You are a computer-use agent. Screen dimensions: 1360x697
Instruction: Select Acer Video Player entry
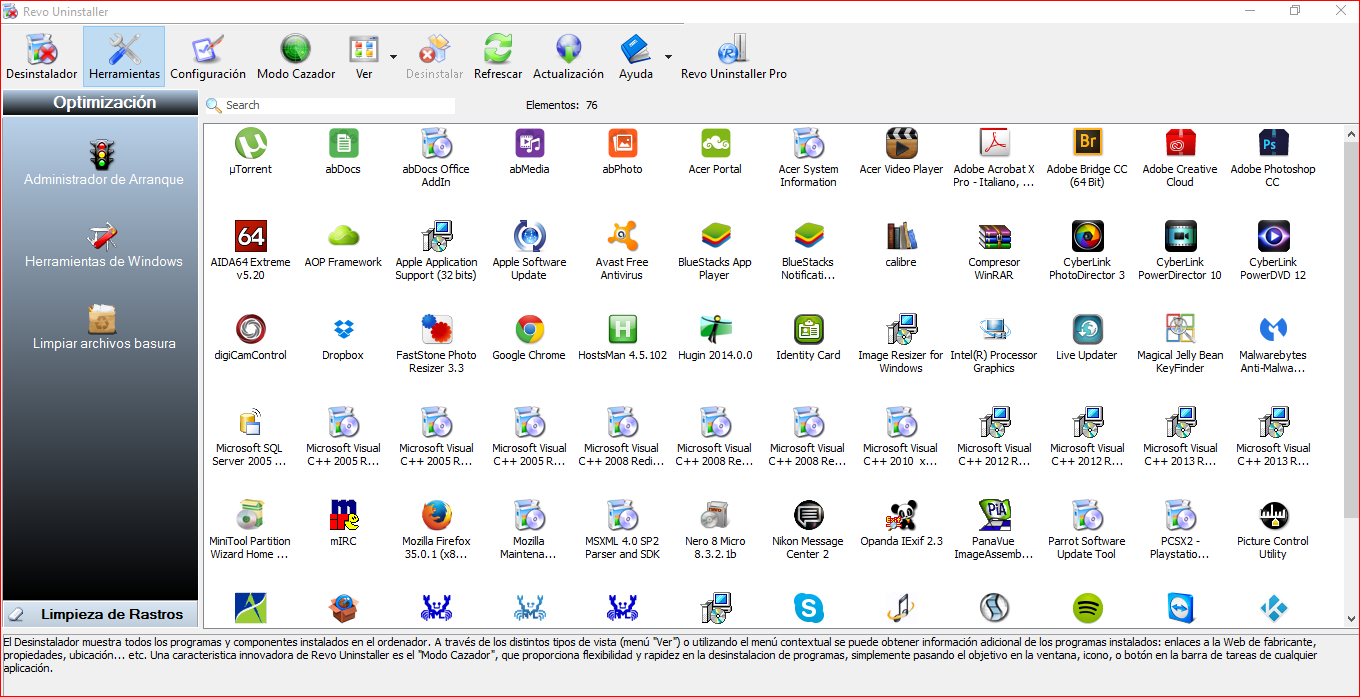(901, 152)
